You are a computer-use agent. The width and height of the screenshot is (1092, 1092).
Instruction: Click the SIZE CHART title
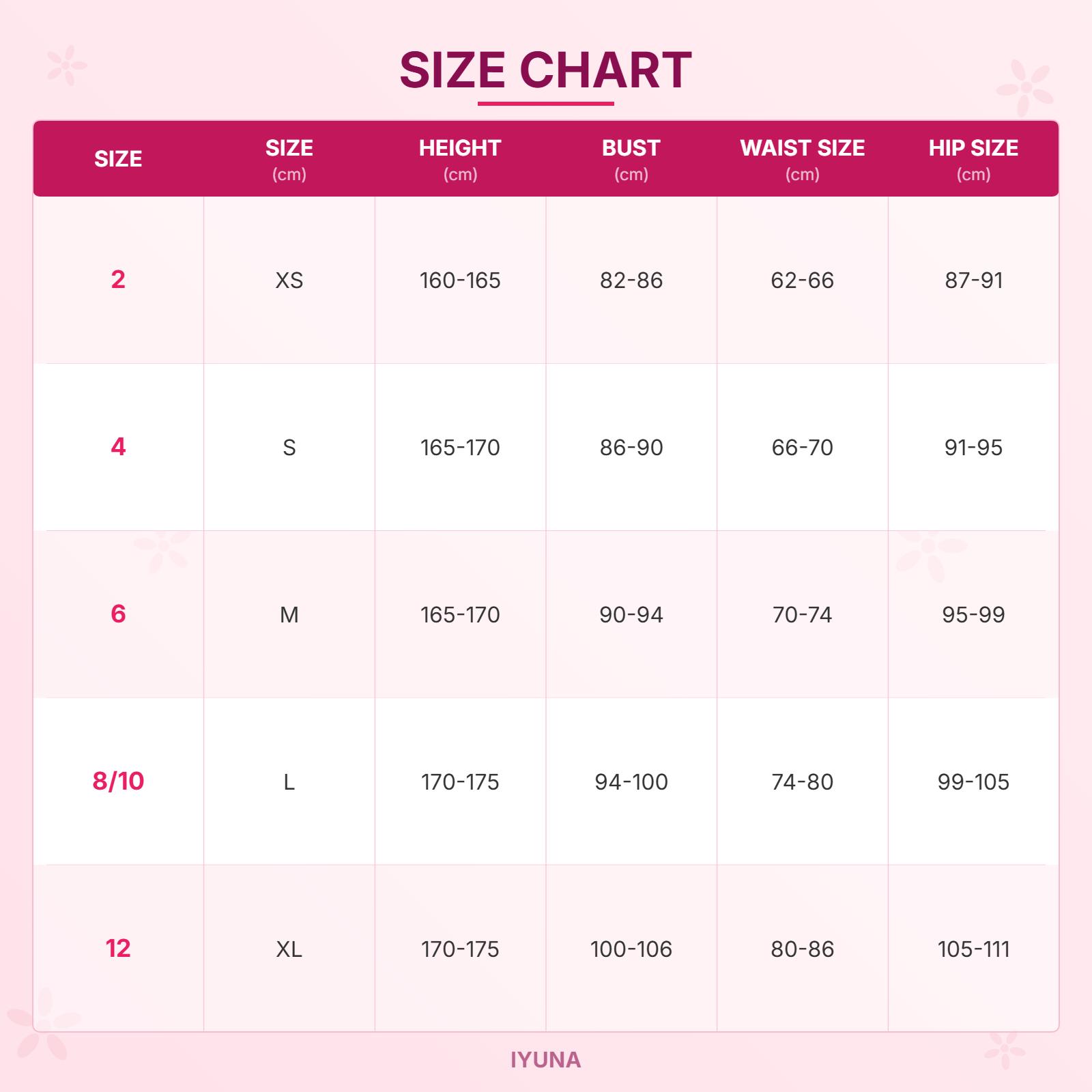[545, 70]
